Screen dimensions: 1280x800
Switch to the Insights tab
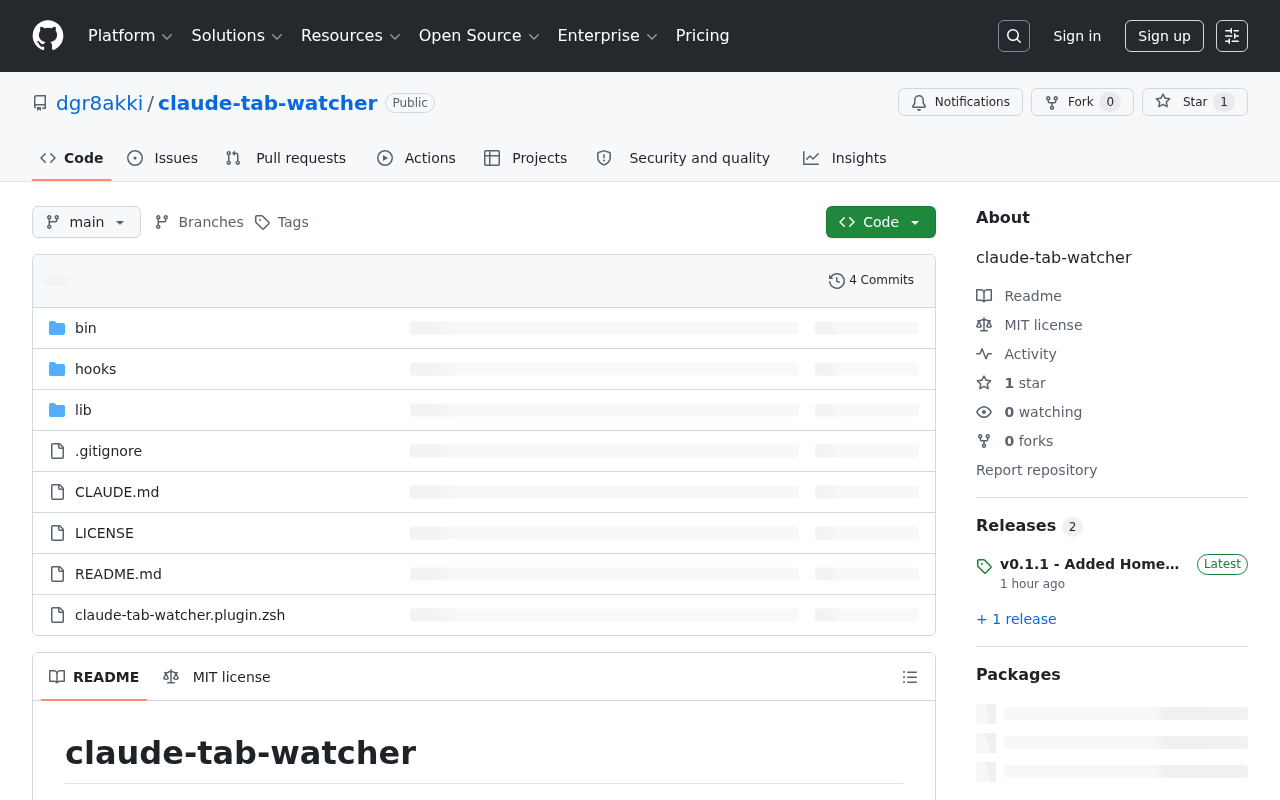point(845,158)
